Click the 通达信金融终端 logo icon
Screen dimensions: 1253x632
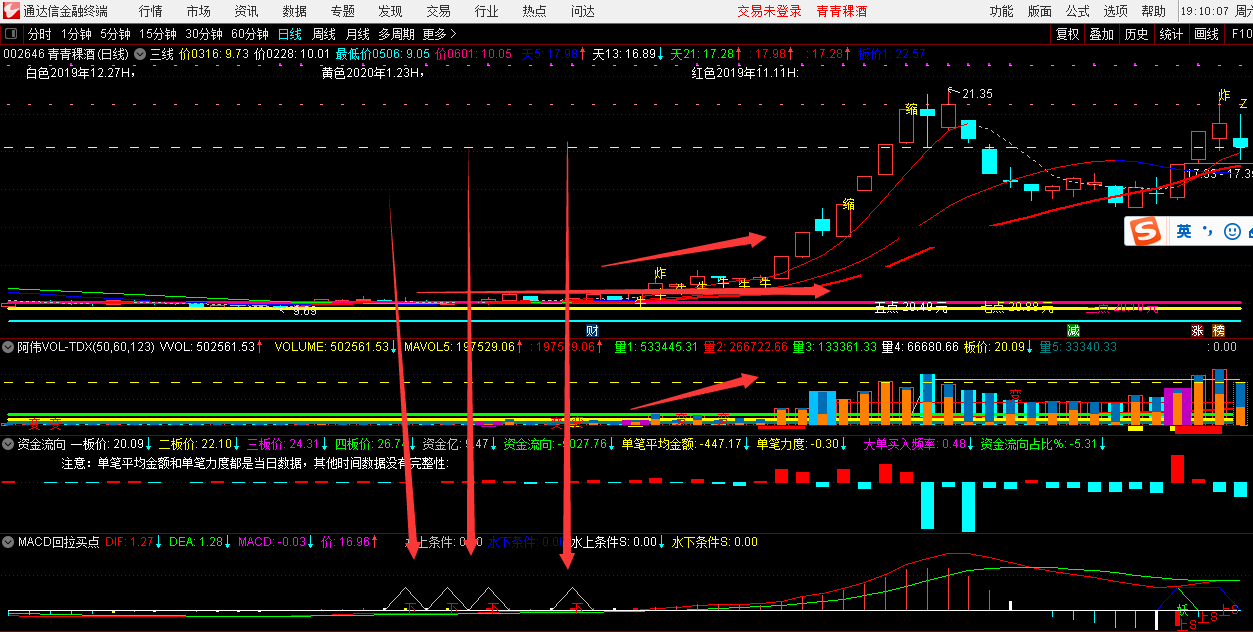(x=11, y=11)
